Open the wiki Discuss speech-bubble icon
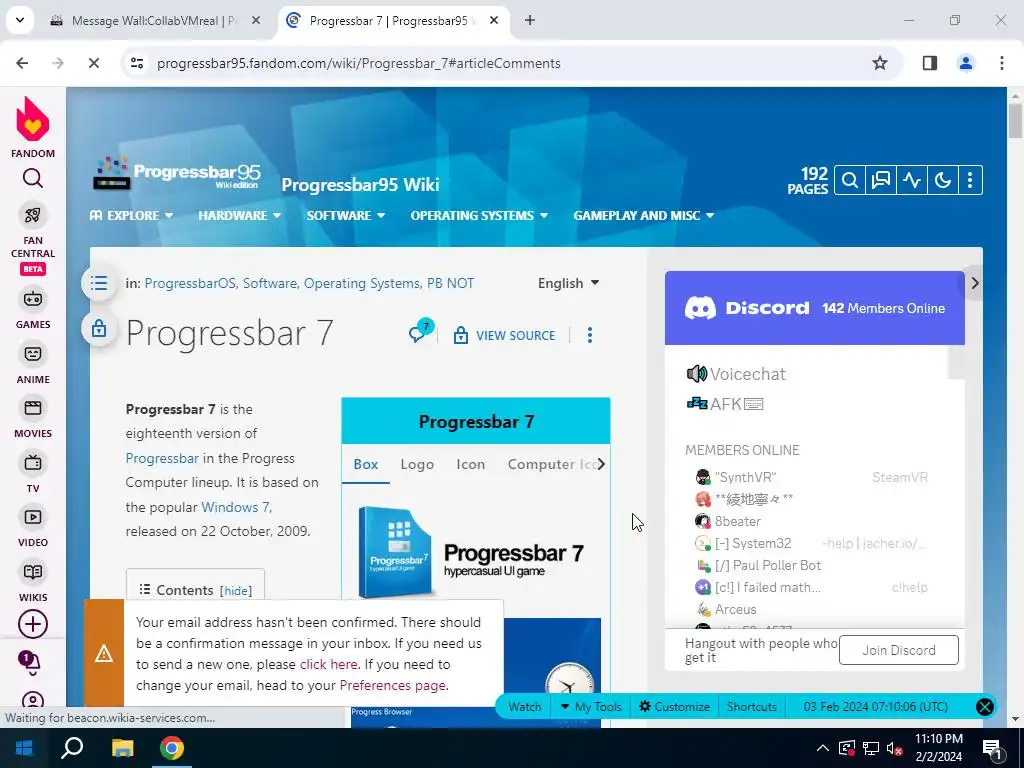Image resolution: width=1024 pixels, height=768 pixels. 881,180
